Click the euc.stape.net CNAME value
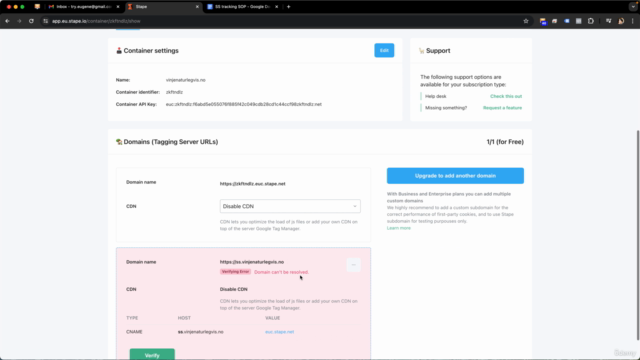 (x=279, y=332)
